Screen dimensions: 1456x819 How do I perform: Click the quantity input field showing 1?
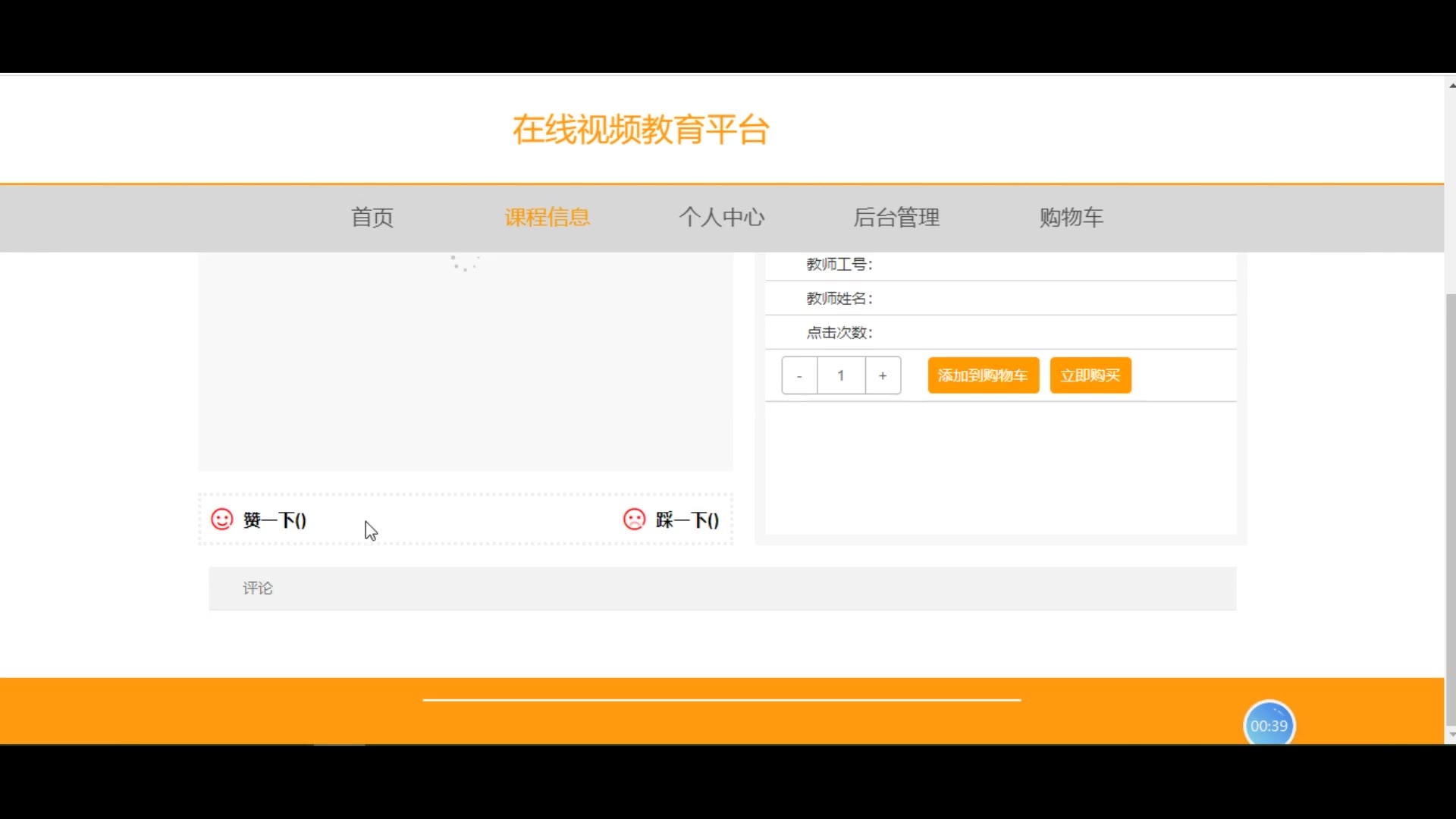click(x=841, y=375)
